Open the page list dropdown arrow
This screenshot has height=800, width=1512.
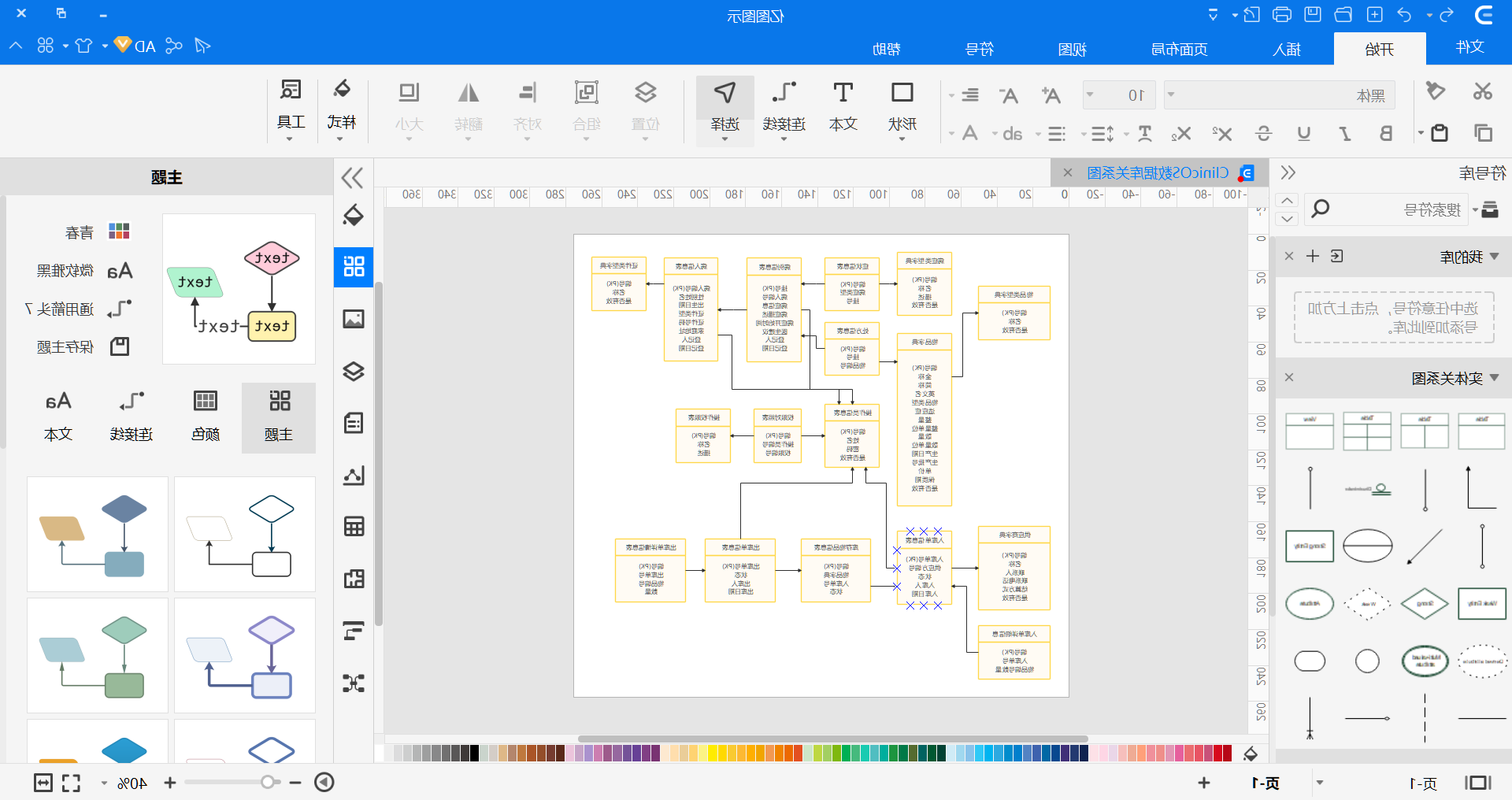point(1320,783)
